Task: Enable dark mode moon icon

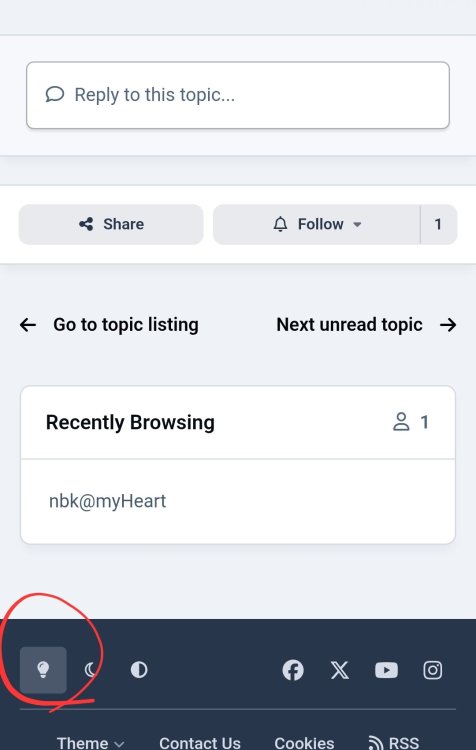Action: click(x=91, y=670)
